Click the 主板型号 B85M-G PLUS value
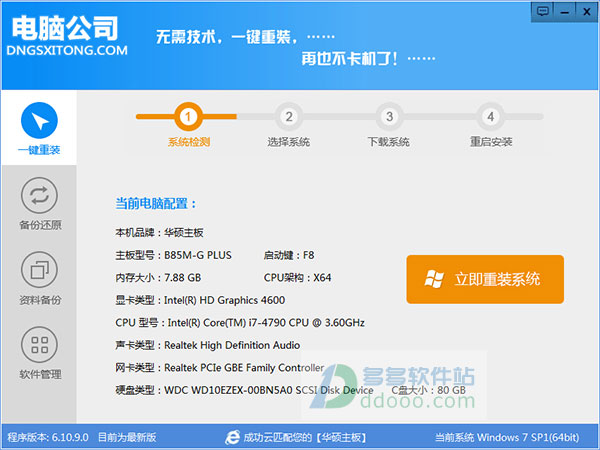 198,255
